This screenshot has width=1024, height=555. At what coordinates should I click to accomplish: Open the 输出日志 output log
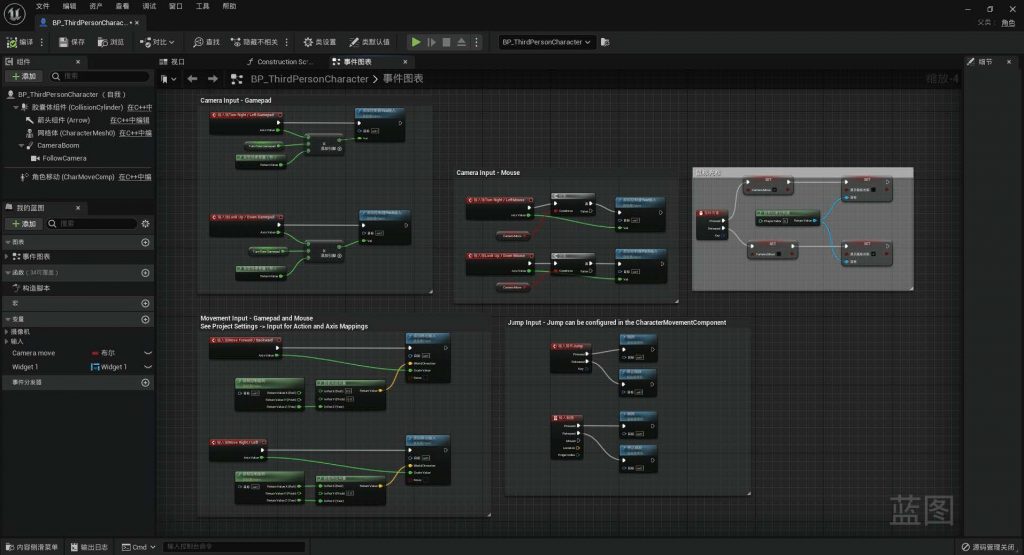[89, 547]
